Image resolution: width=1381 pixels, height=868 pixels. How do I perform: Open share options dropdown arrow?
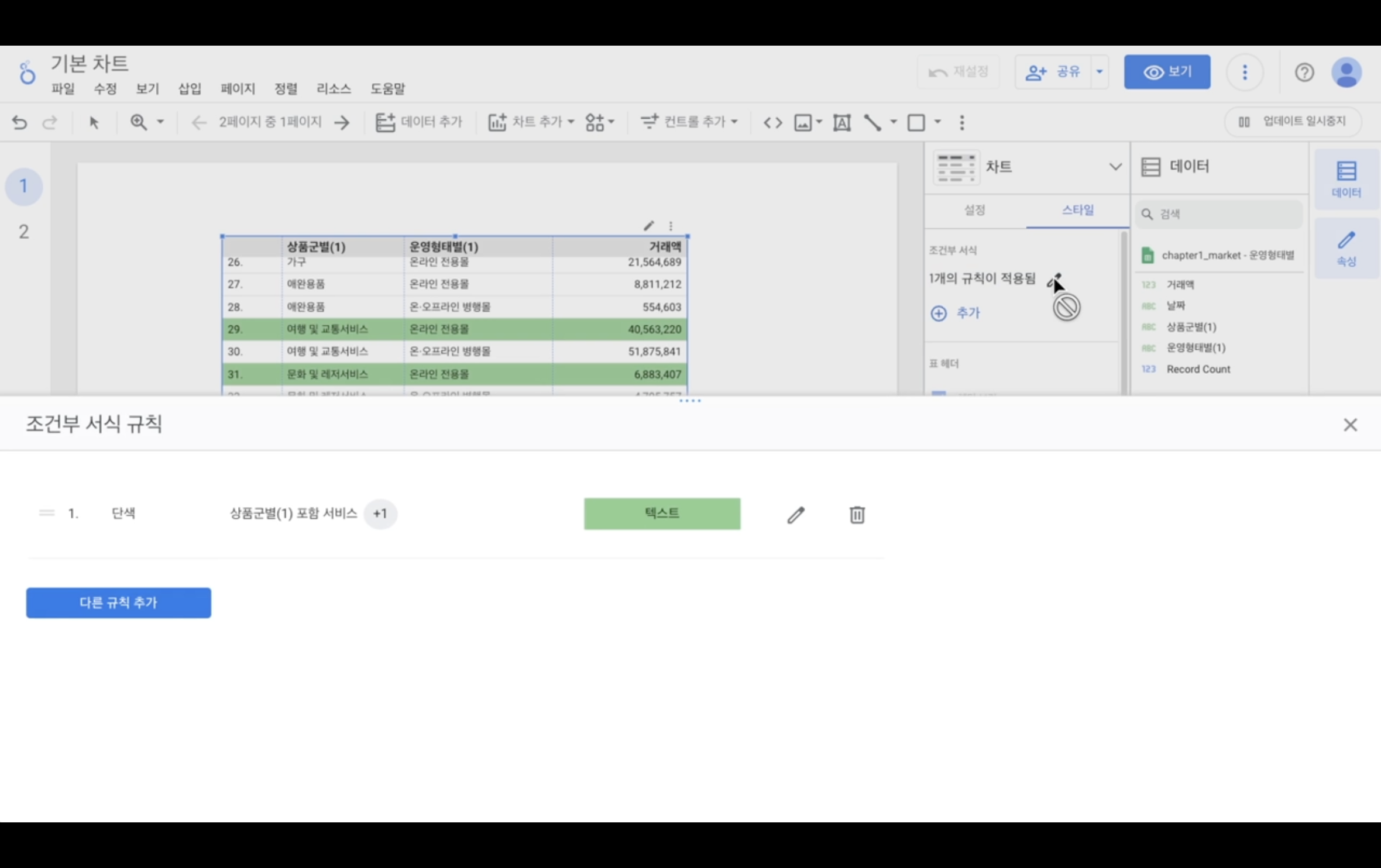(1100, 72)
